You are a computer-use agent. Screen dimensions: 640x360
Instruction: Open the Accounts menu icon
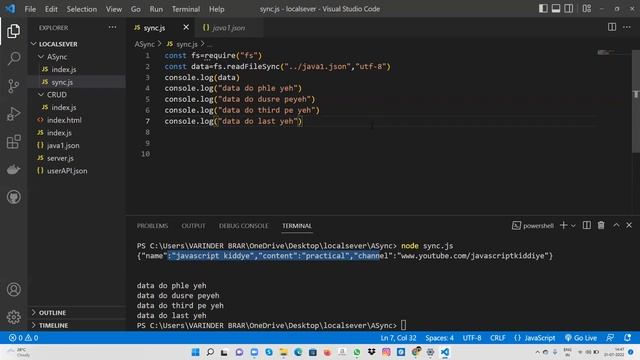tap(13, 289)
